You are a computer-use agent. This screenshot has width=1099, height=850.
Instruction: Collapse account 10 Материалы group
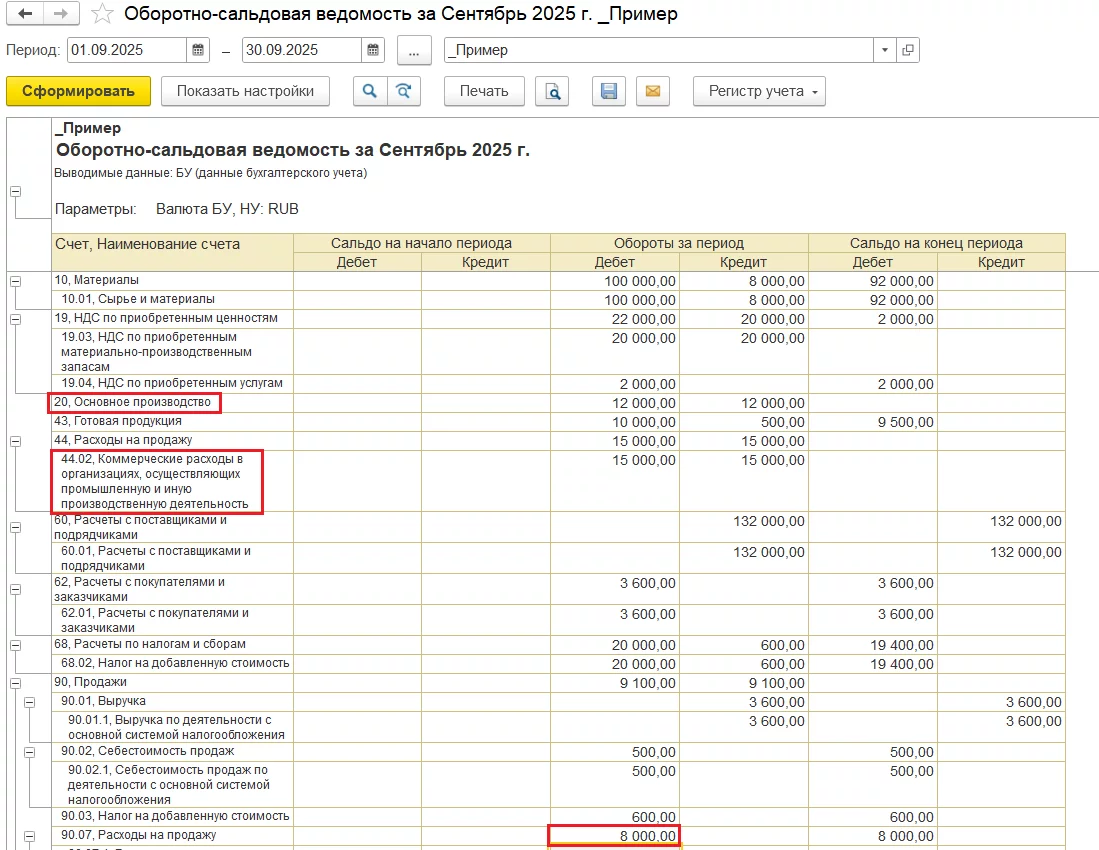16,281
